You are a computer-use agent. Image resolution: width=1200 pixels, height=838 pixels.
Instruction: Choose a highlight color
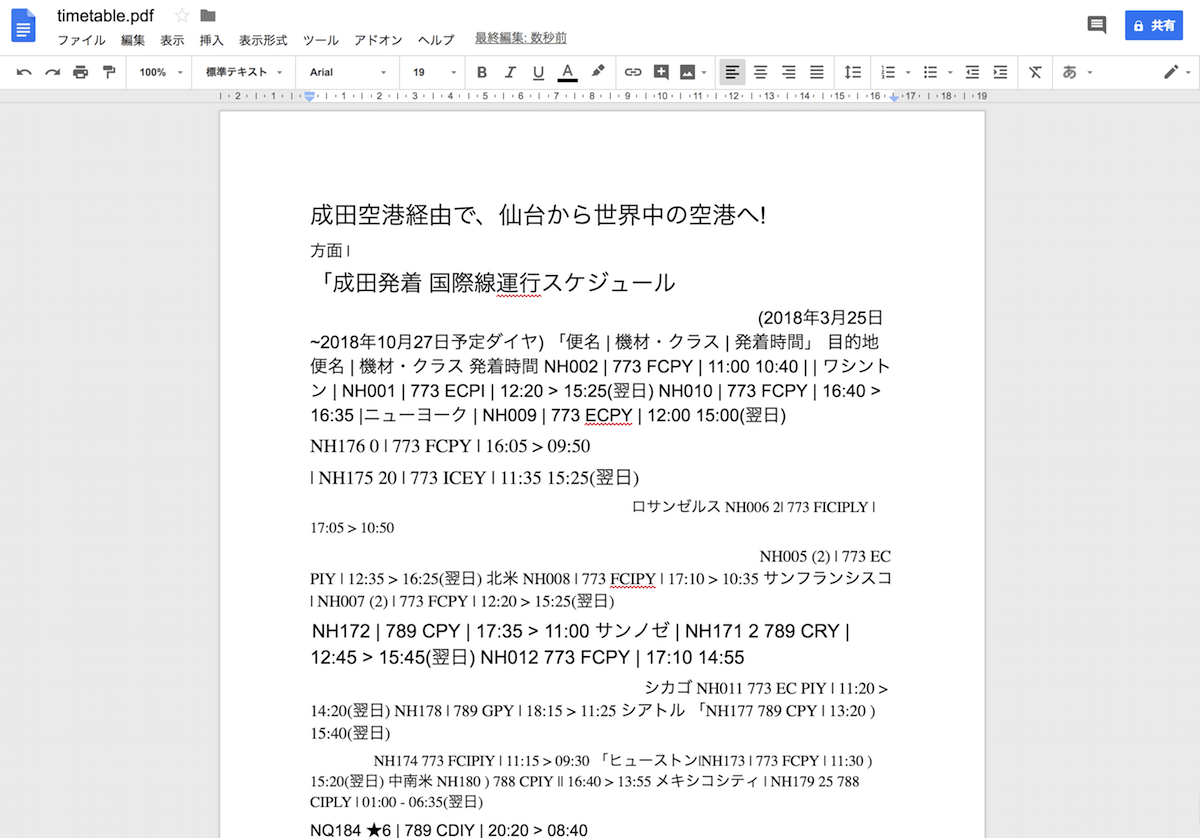click(598, 72)
